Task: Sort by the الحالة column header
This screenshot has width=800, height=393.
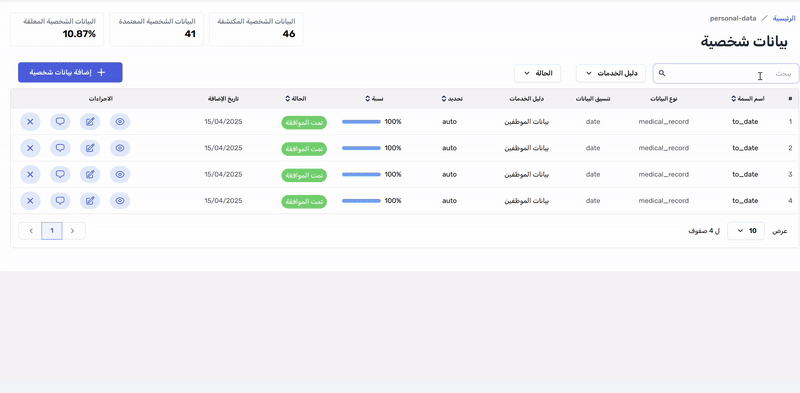Action: [x=296, y=99]
